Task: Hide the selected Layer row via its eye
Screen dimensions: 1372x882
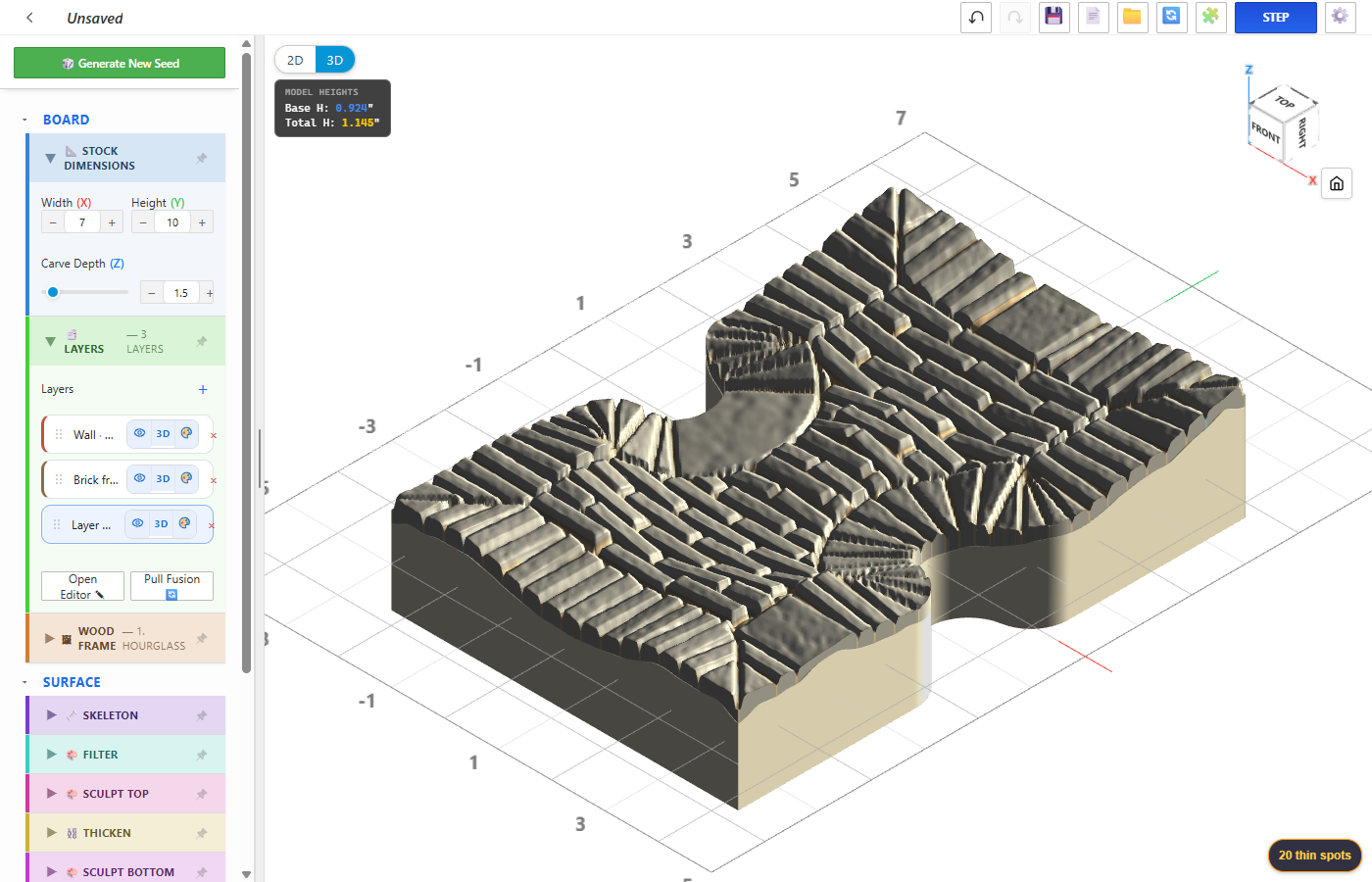Action: click(x=138, y=523)
